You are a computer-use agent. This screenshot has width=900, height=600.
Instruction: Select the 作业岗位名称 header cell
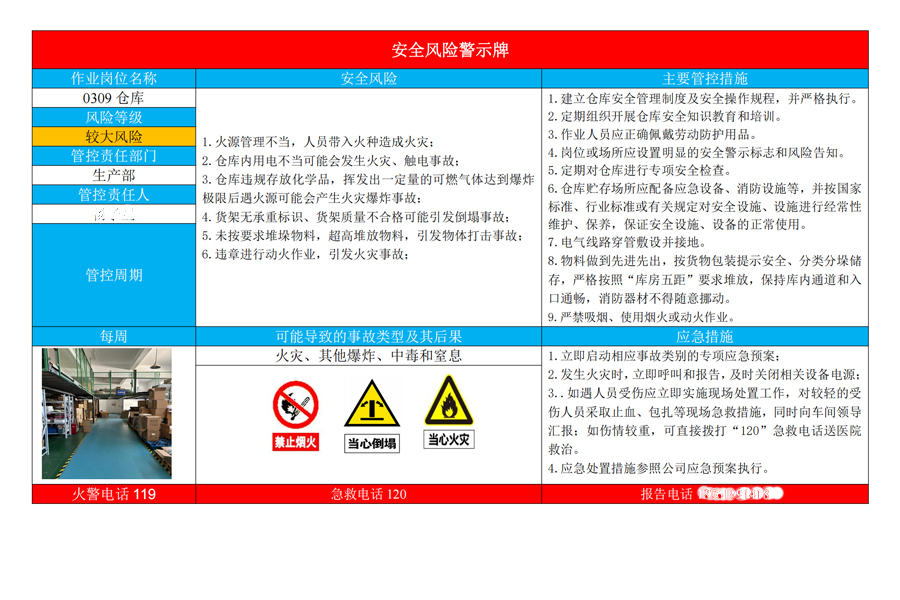113,78
